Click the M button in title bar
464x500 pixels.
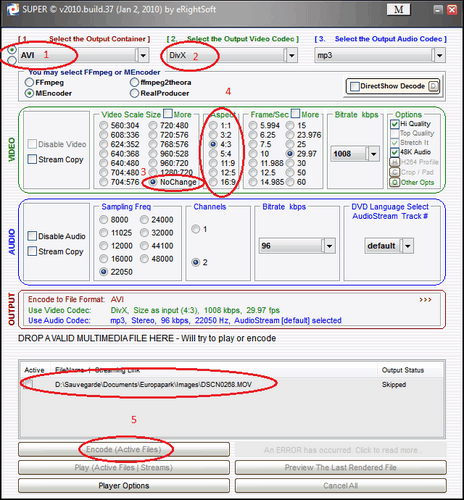pyautogui.click(x=398, y=9)
